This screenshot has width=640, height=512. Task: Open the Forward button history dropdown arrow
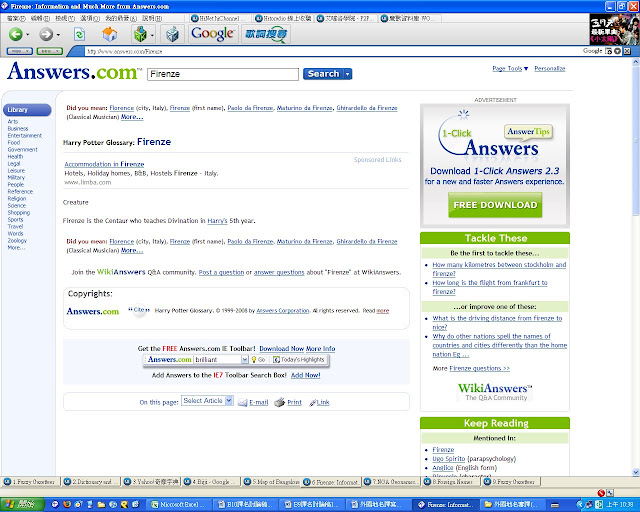(58, 35)
